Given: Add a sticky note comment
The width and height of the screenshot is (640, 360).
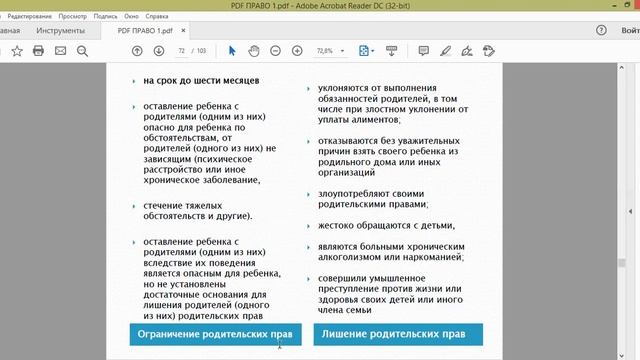Looking at the screenshot, I should [424, 51].
